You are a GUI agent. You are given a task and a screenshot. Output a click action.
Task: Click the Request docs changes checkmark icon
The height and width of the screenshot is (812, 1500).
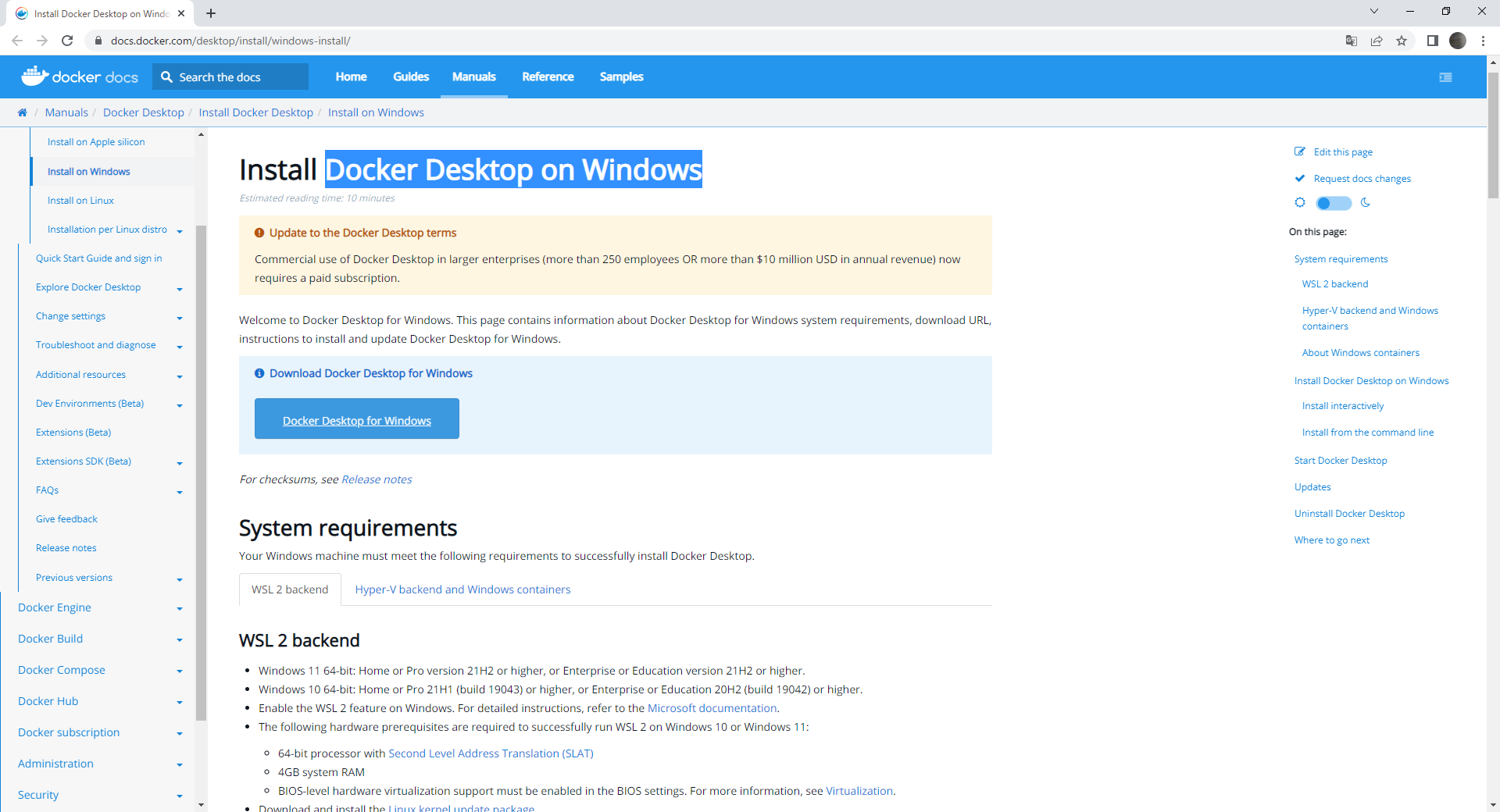coord(1300,178)
